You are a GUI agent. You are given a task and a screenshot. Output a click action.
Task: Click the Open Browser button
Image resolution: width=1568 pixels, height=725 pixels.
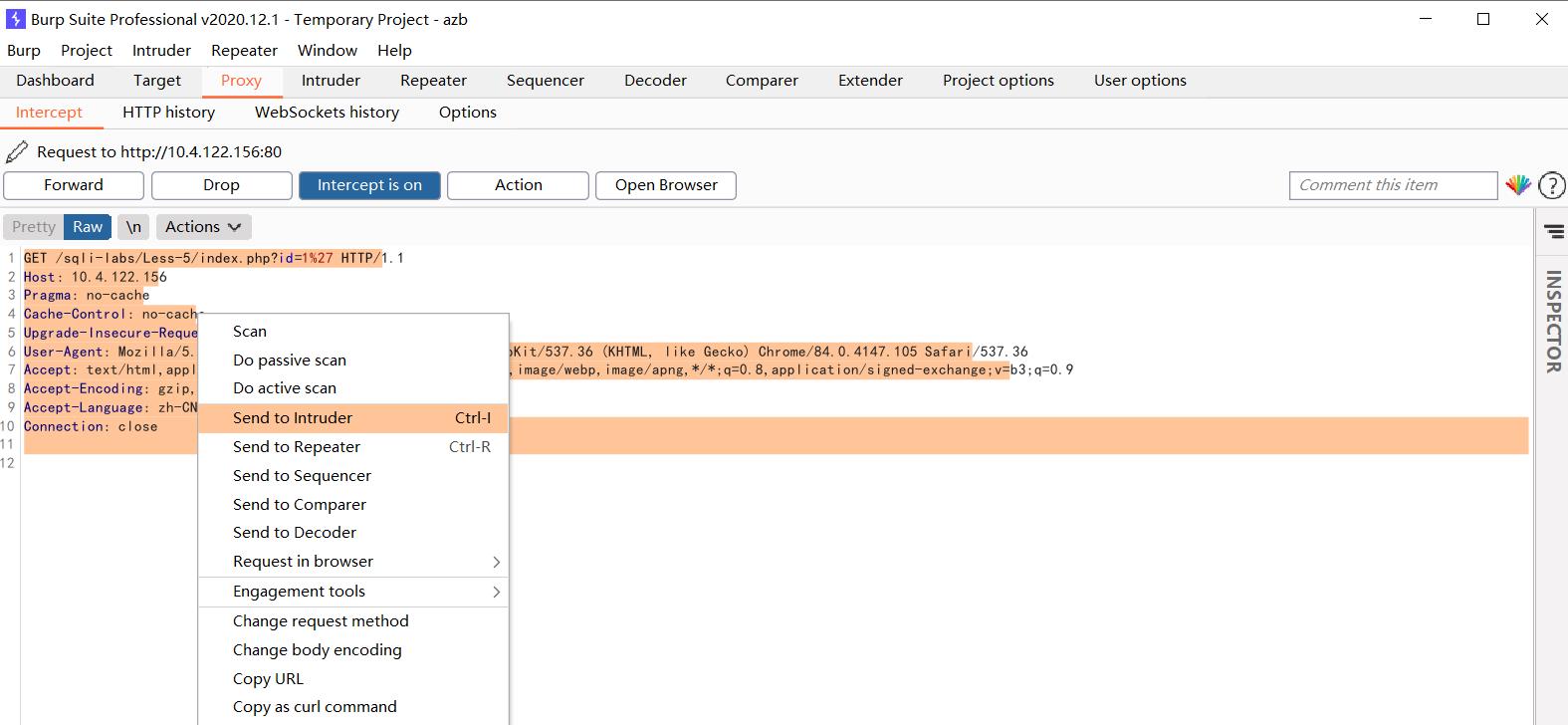click(666, 185)
